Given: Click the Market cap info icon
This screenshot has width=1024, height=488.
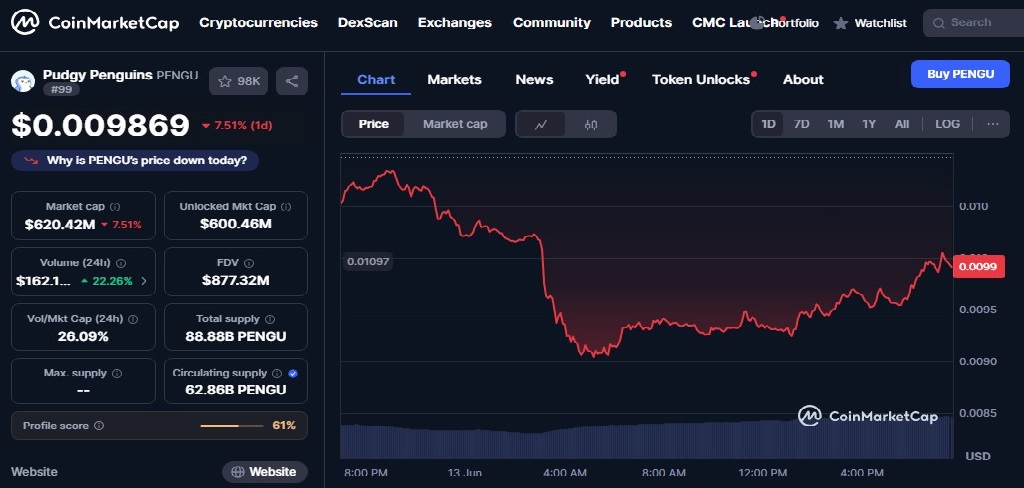Looking at the screenshot, I should pos(115,206).
